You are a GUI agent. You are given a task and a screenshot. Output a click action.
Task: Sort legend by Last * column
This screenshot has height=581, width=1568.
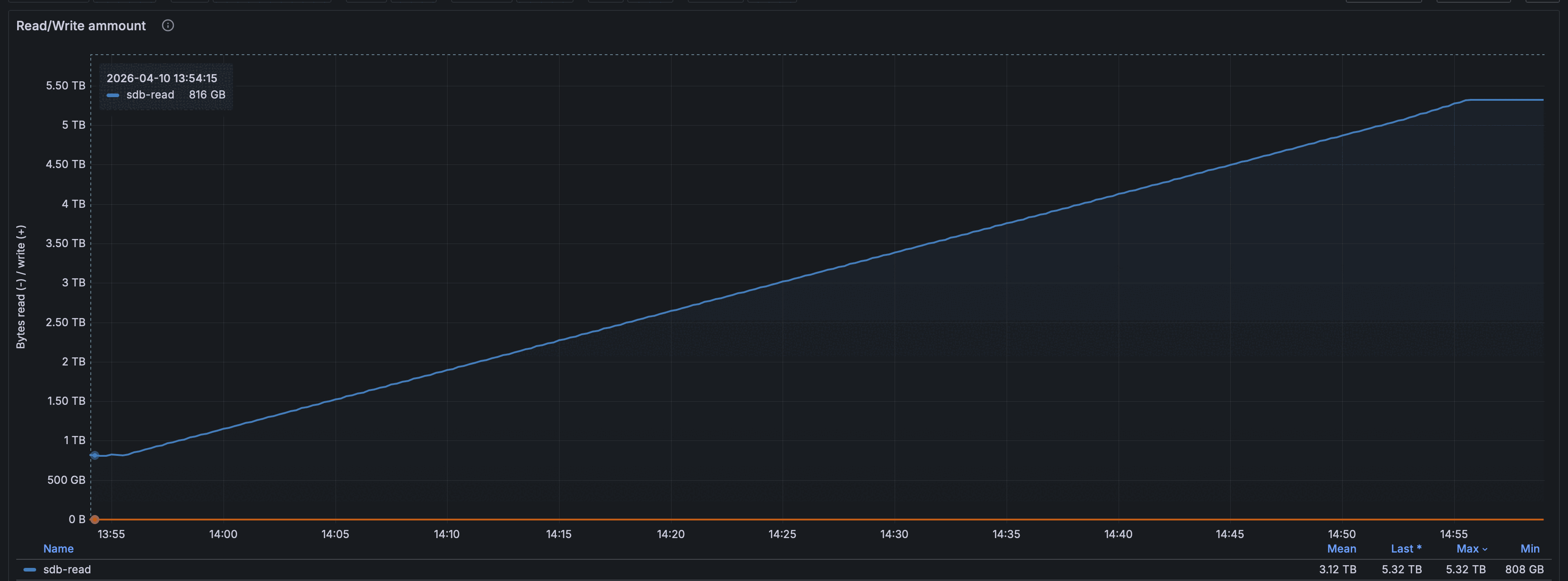[1405, 549]
